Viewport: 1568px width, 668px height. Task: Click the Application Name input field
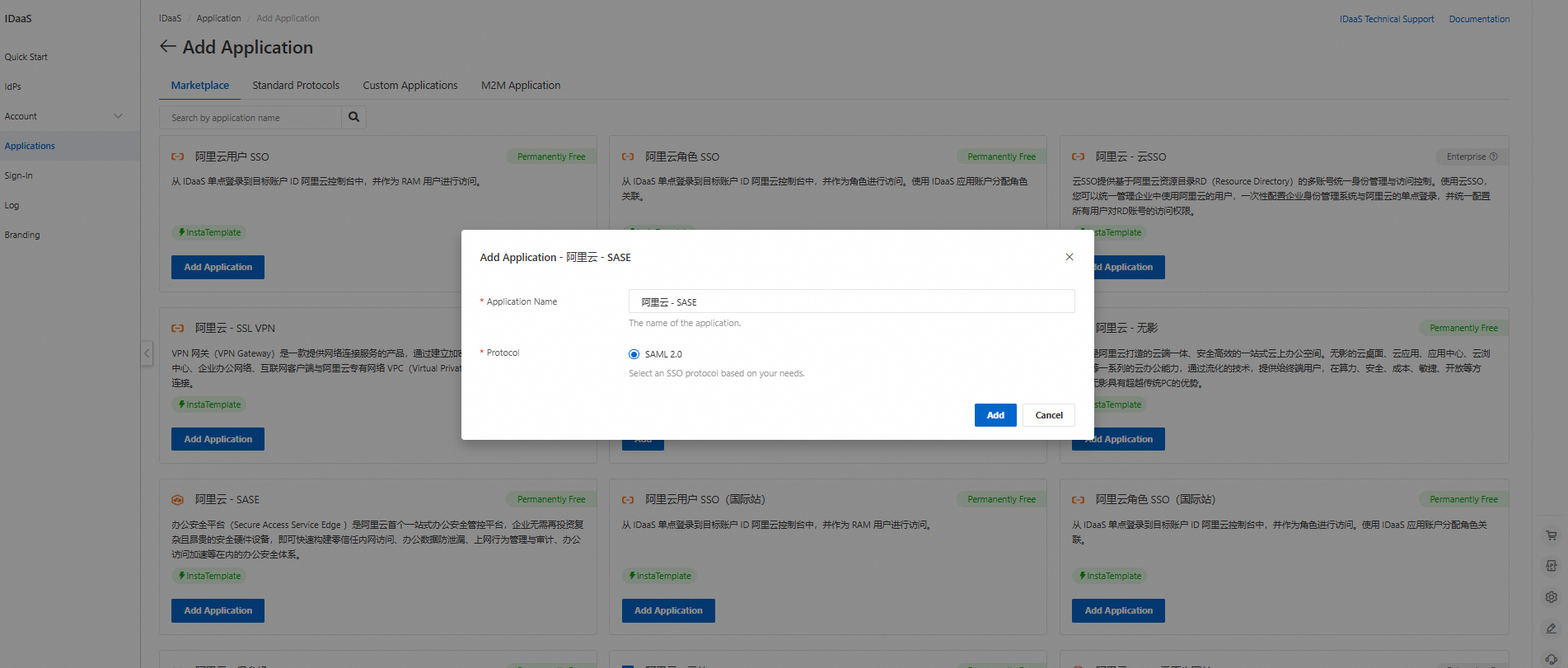(851, 301)
